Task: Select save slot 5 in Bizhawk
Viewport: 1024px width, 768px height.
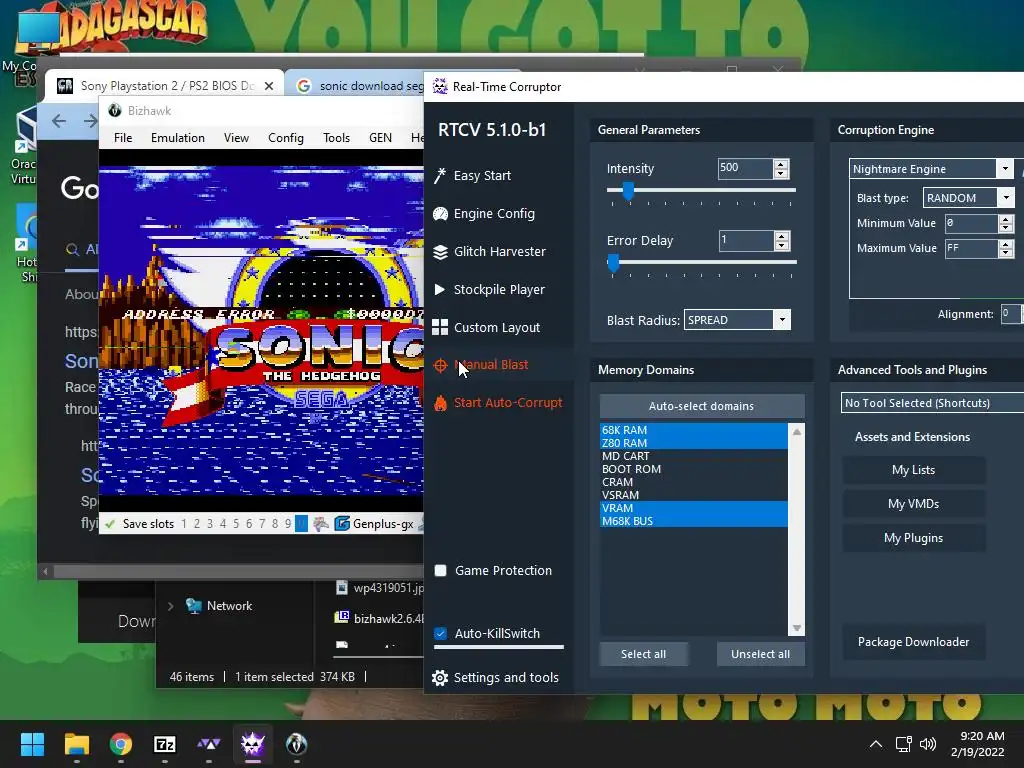Action: [x=236, y=524]
